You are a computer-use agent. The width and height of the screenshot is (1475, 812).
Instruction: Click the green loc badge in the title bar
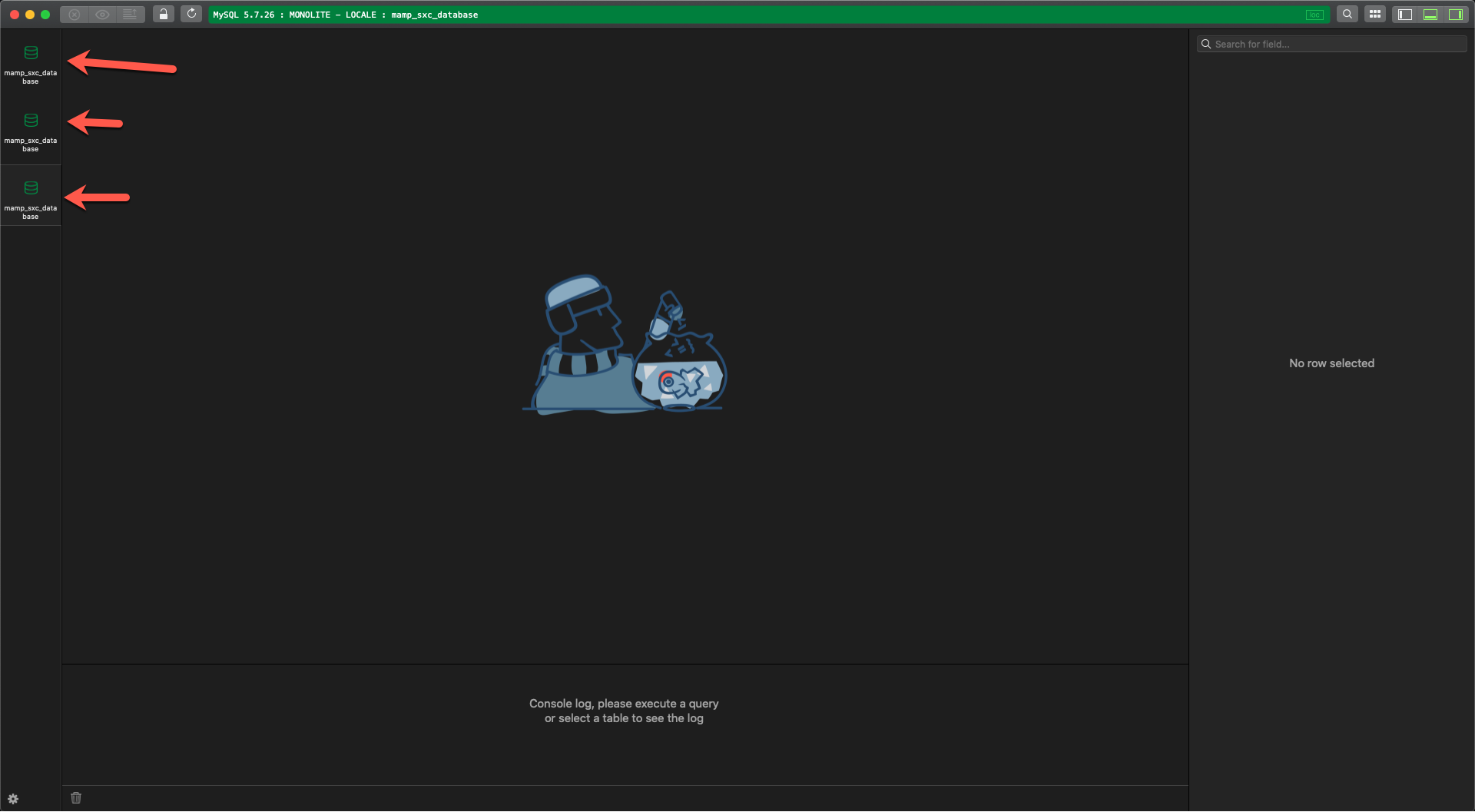click(x=1314, y=15)
